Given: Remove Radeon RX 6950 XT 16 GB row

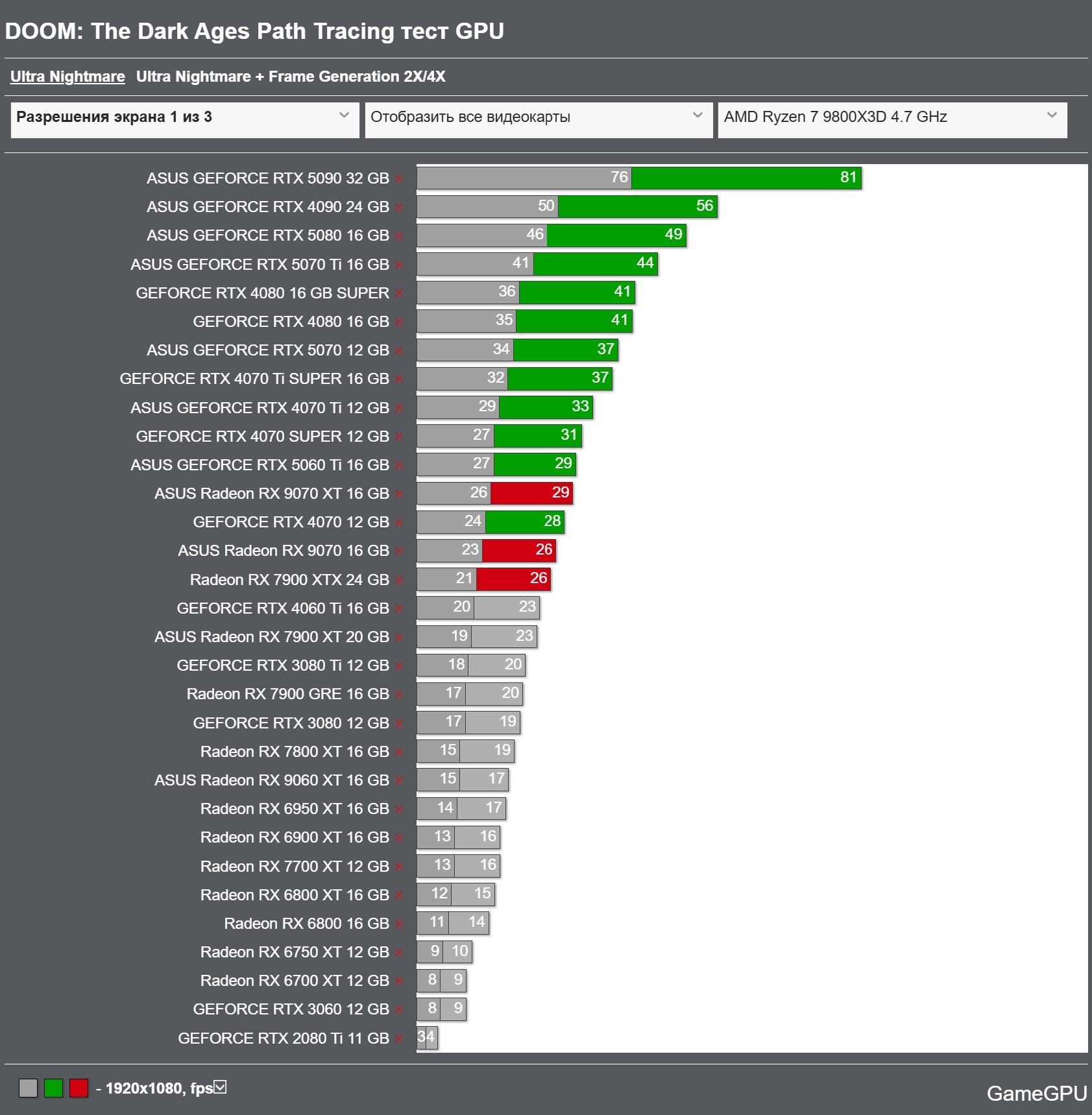Looking at the screenshot, I should pos(399,810).
